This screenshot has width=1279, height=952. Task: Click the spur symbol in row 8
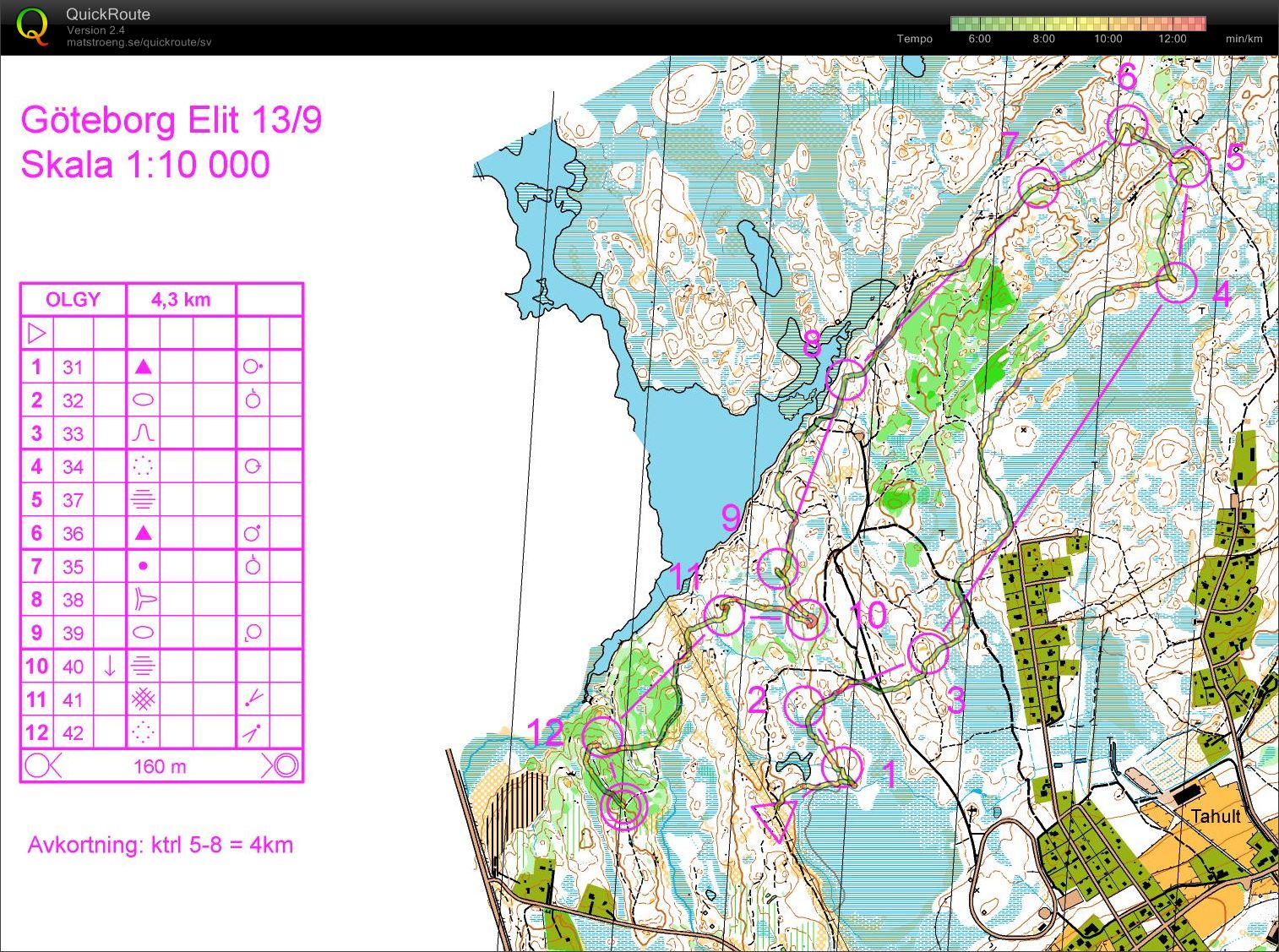(144, 600)
